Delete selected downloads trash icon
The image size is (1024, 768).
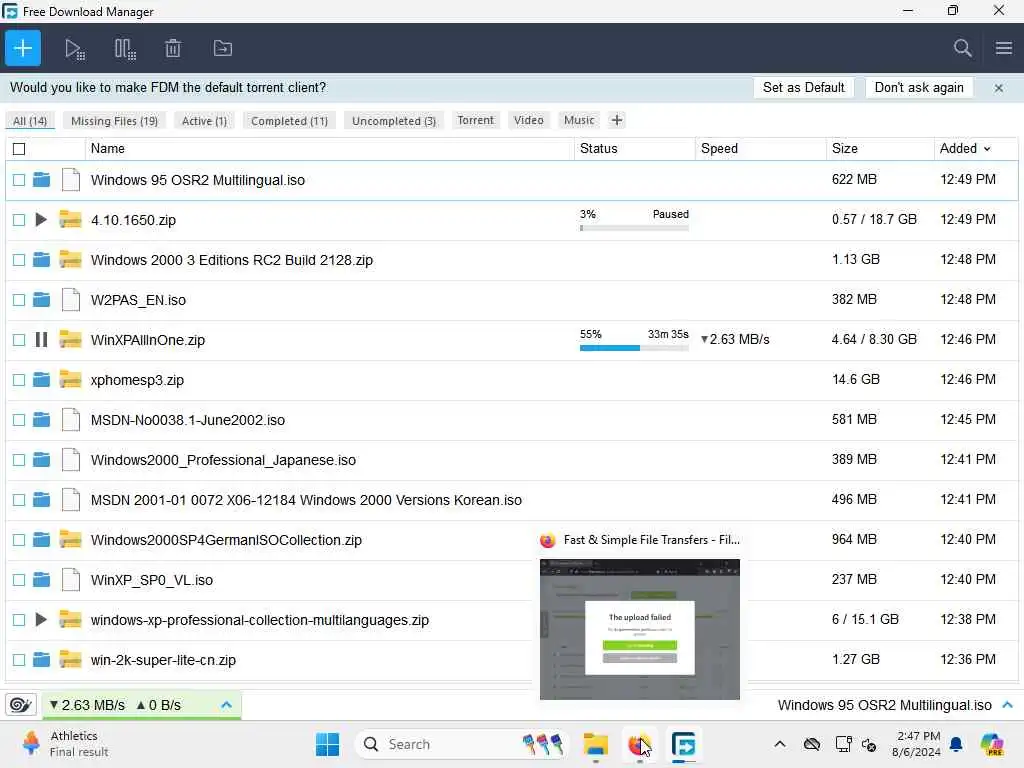(x=173, y=48)
